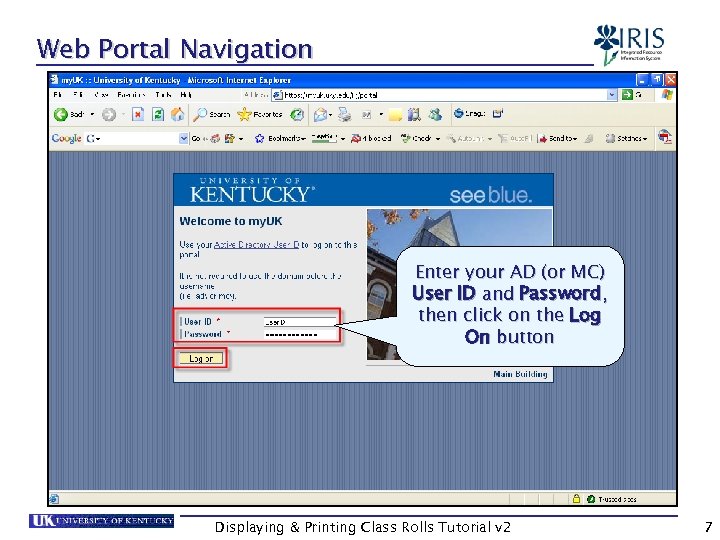Image resolution: width=720 pixels, height=540 pixels.
Task: Open the Edit menu
Action: coord(78,95)
